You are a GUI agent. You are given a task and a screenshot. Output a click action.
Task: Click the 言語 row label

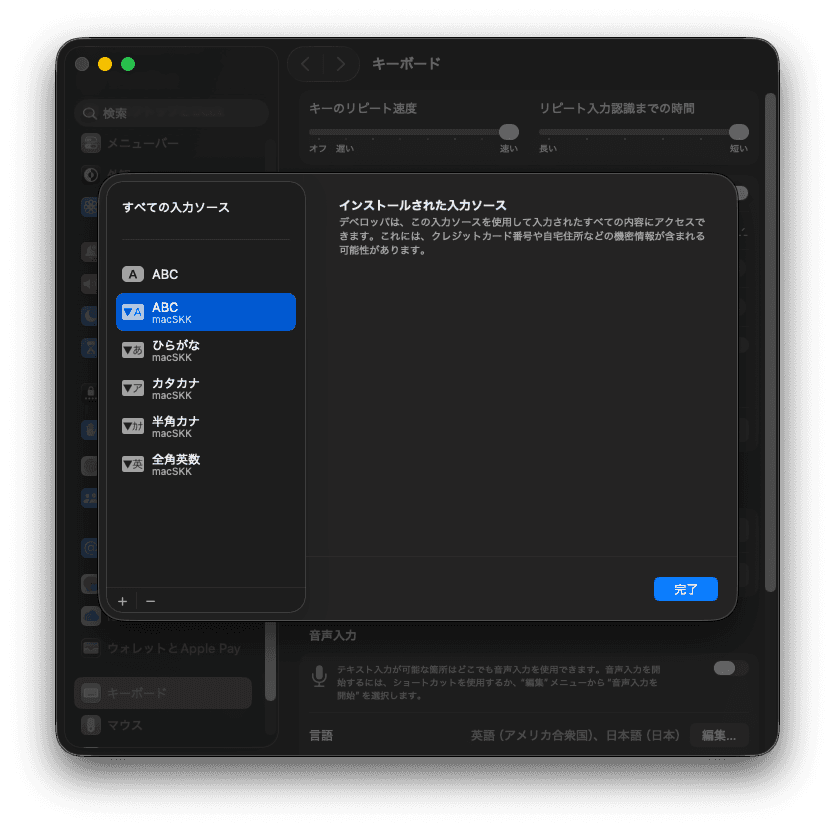click(321, 736)
